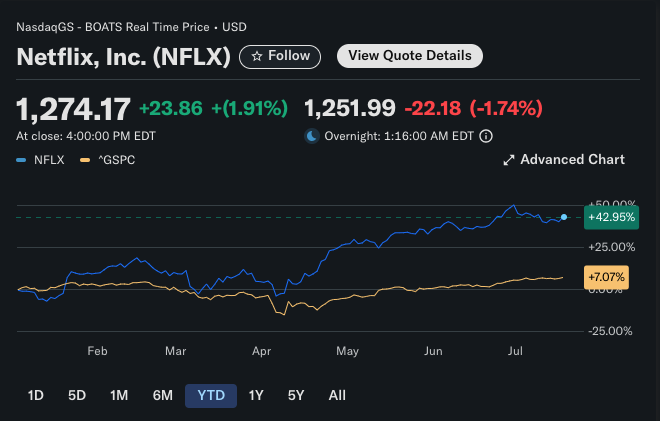This screenshot has height=421, width=660.
Task: Click the Follow star button
Action: [280, 56]
